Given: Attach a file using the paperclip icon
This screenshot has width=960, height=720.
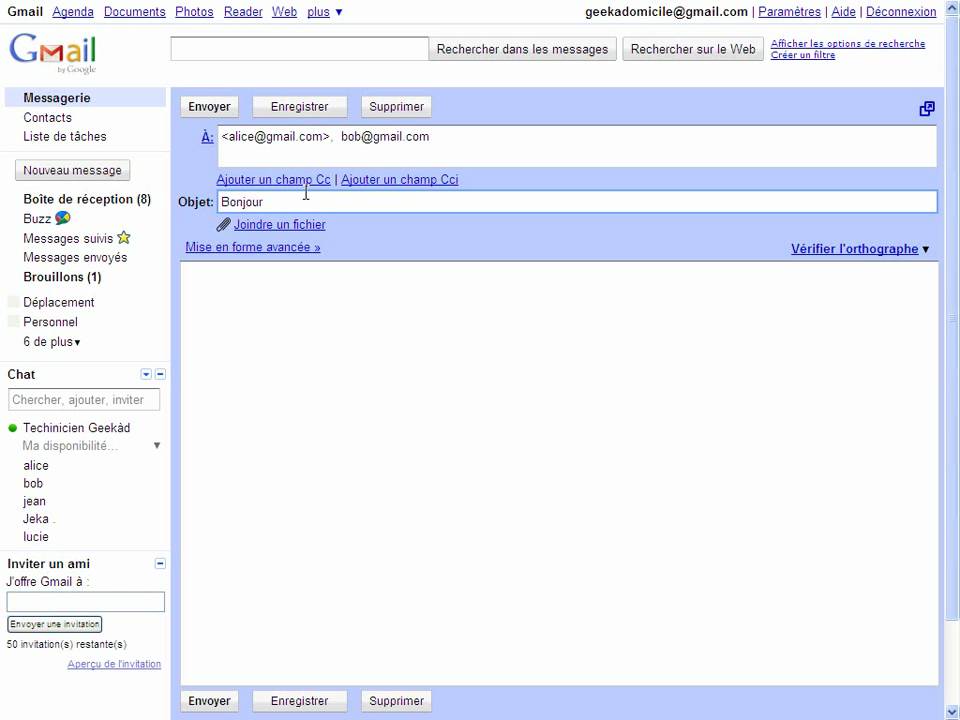Looking at the screenshot, I should [223, 224].
